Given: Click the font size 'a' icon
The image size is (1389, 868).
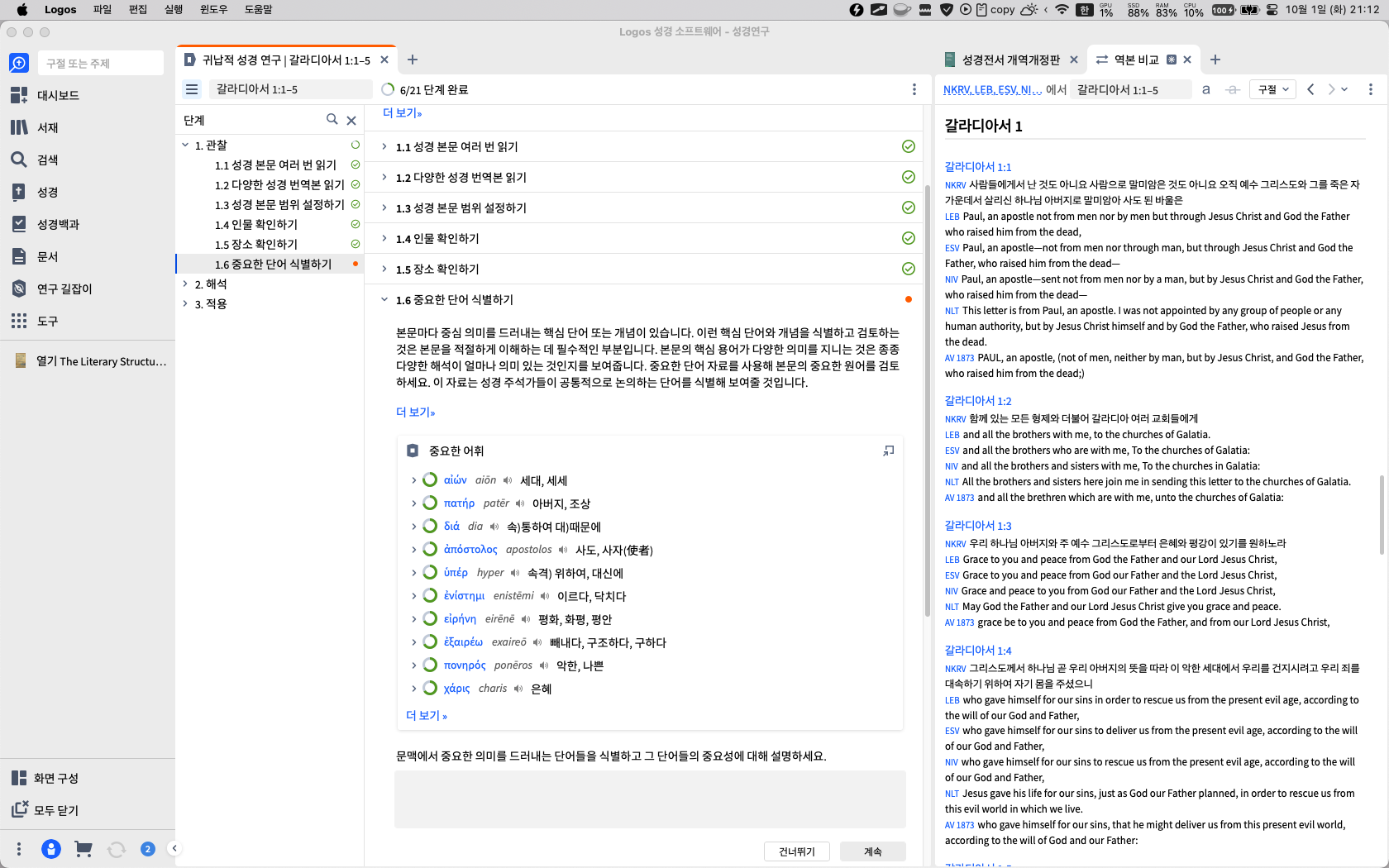Looking at the screenshot, I should 1206,89.
